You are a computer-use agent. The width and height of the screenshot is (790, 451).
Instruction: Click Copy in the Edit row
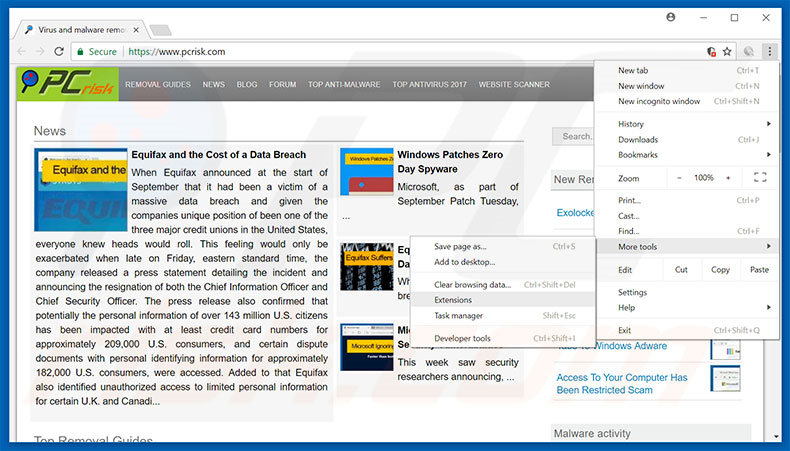tap(720, 270)
